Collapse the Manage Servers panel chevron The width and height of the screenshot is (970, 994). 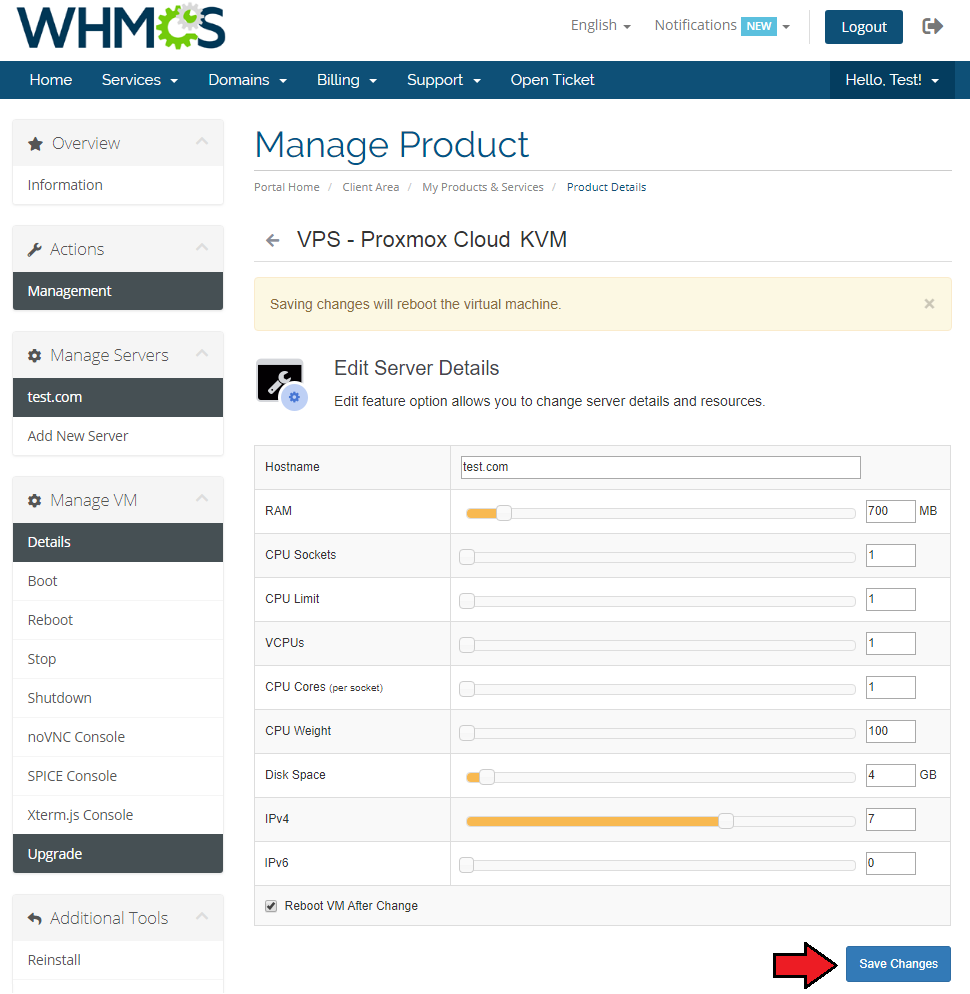[202, 353]
